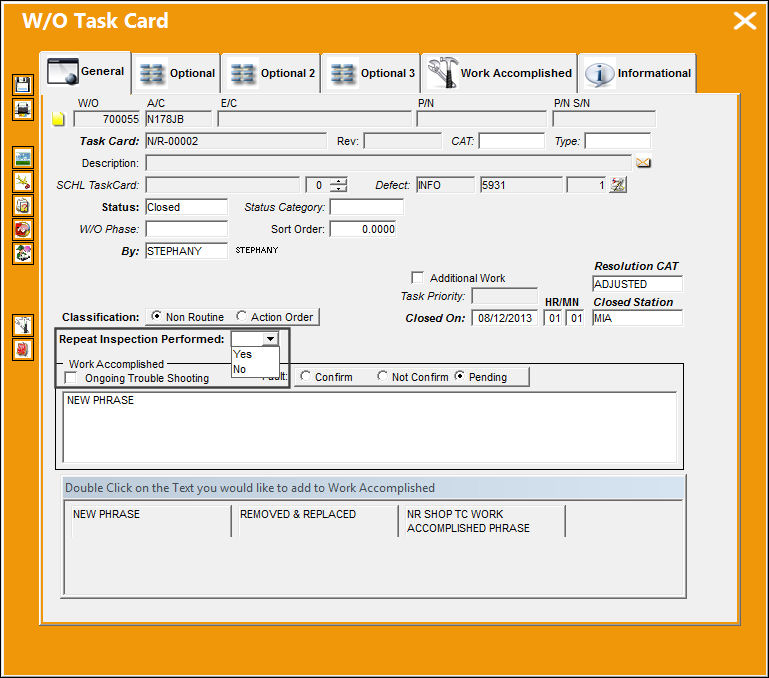Screen dimensions: 769x678
Task: Click the floppy disk save icon
Action: pyautogui.click(x=23, y=85)
